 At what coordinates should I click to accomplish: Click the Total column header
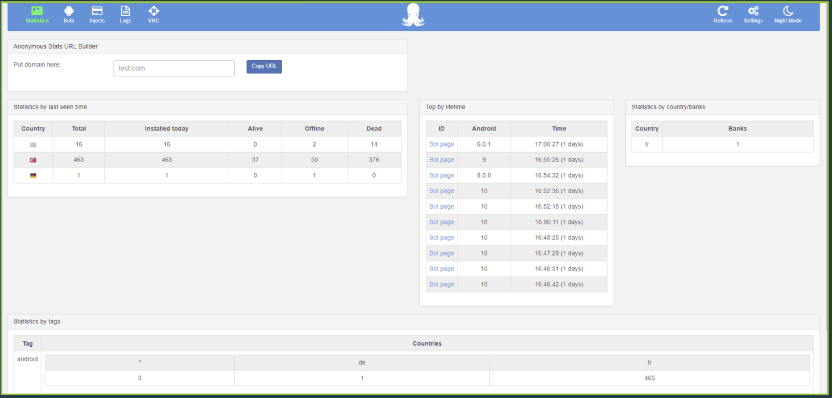[x=79, y=129]
